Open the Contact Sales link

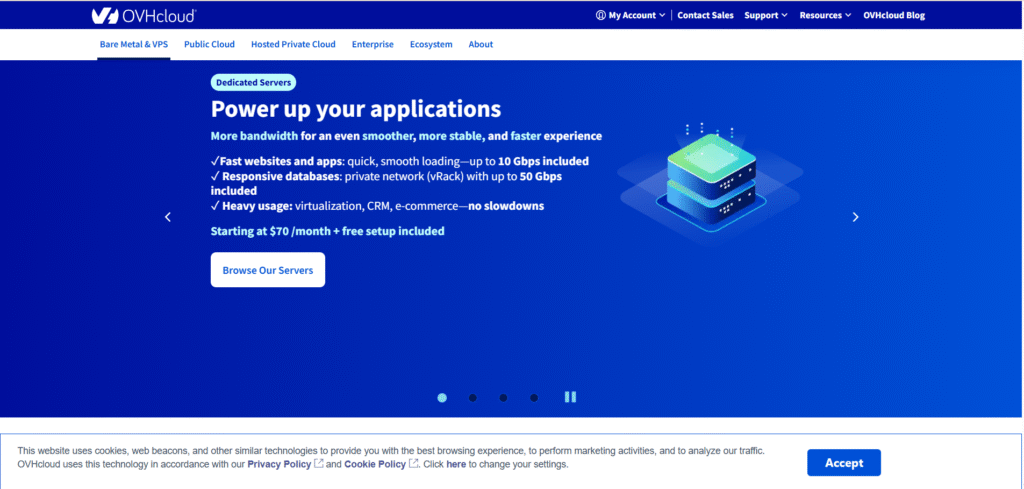(705, 15)
